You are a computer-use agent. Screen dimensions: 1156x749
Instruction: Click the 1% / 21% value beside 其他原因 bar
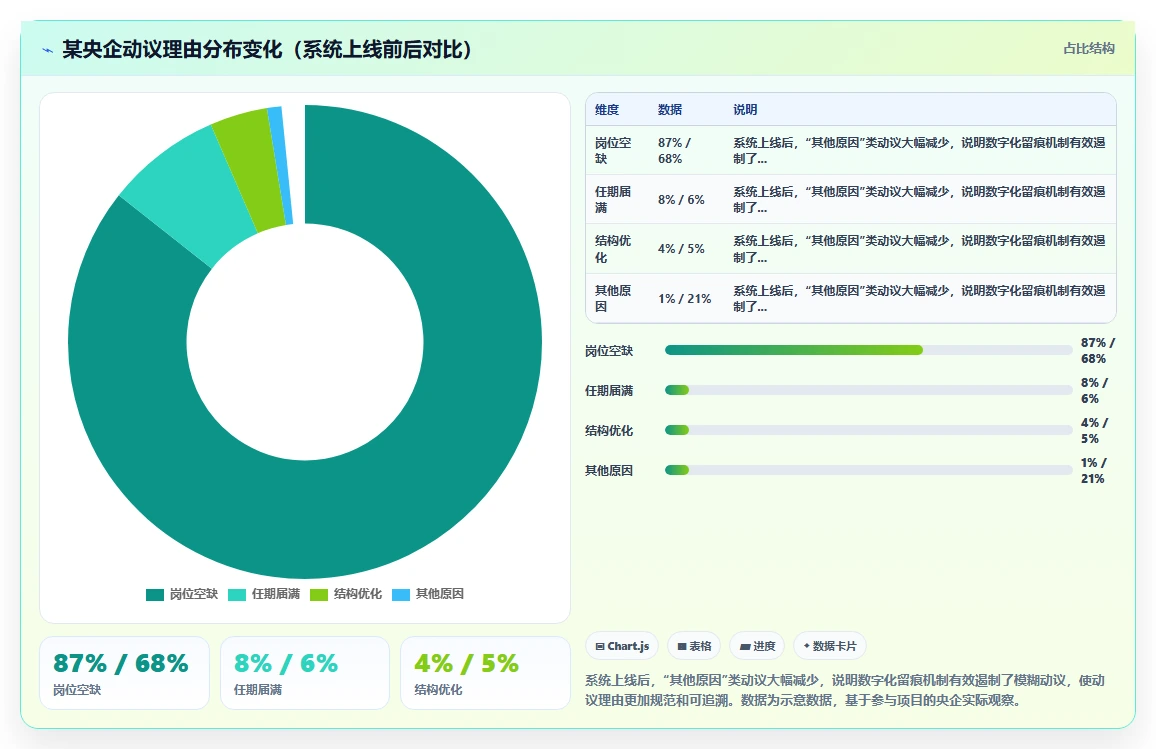pyautogui.click(x=1093, y=470)
